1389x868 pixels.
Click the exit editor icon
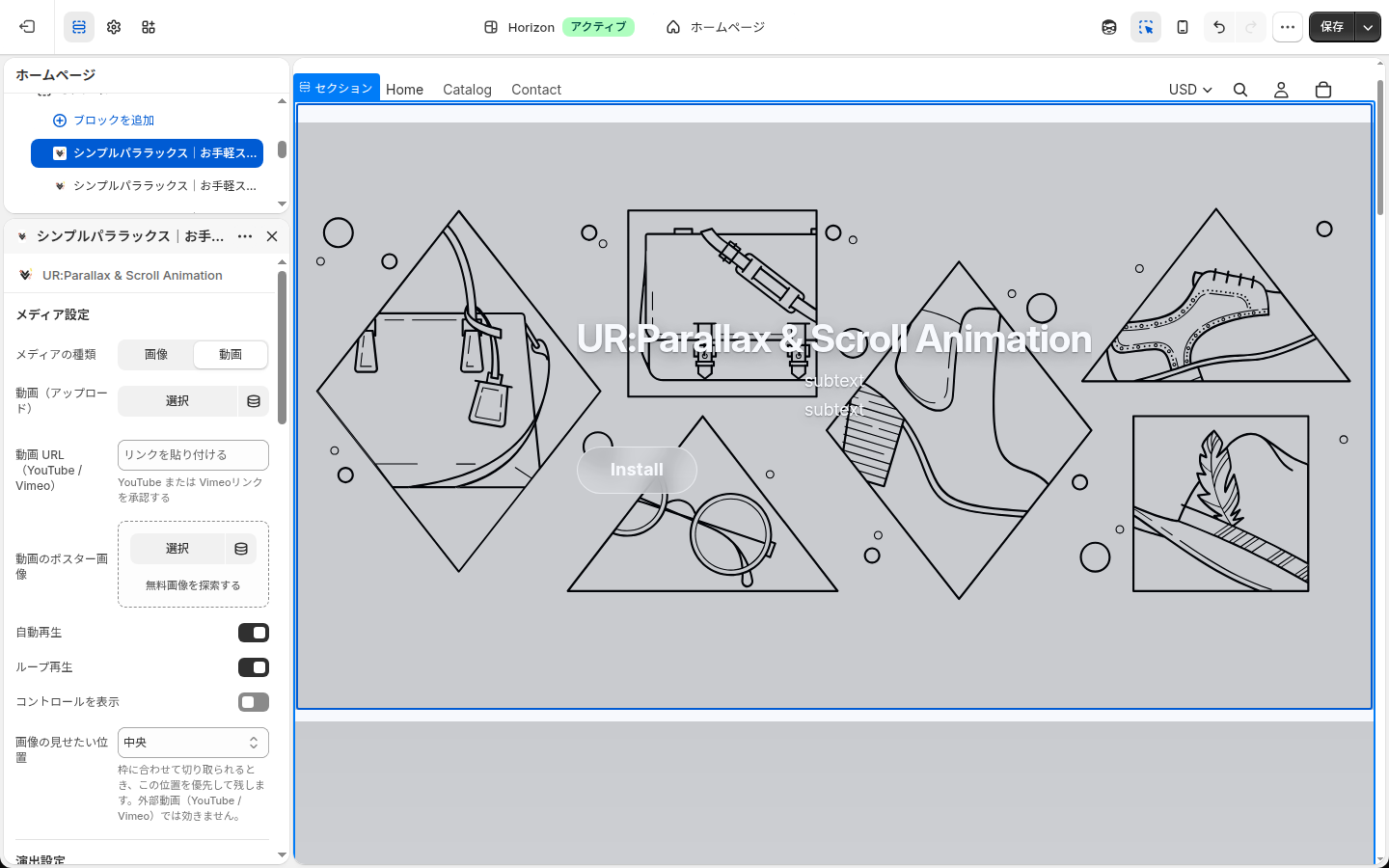[x=27, y=27]
